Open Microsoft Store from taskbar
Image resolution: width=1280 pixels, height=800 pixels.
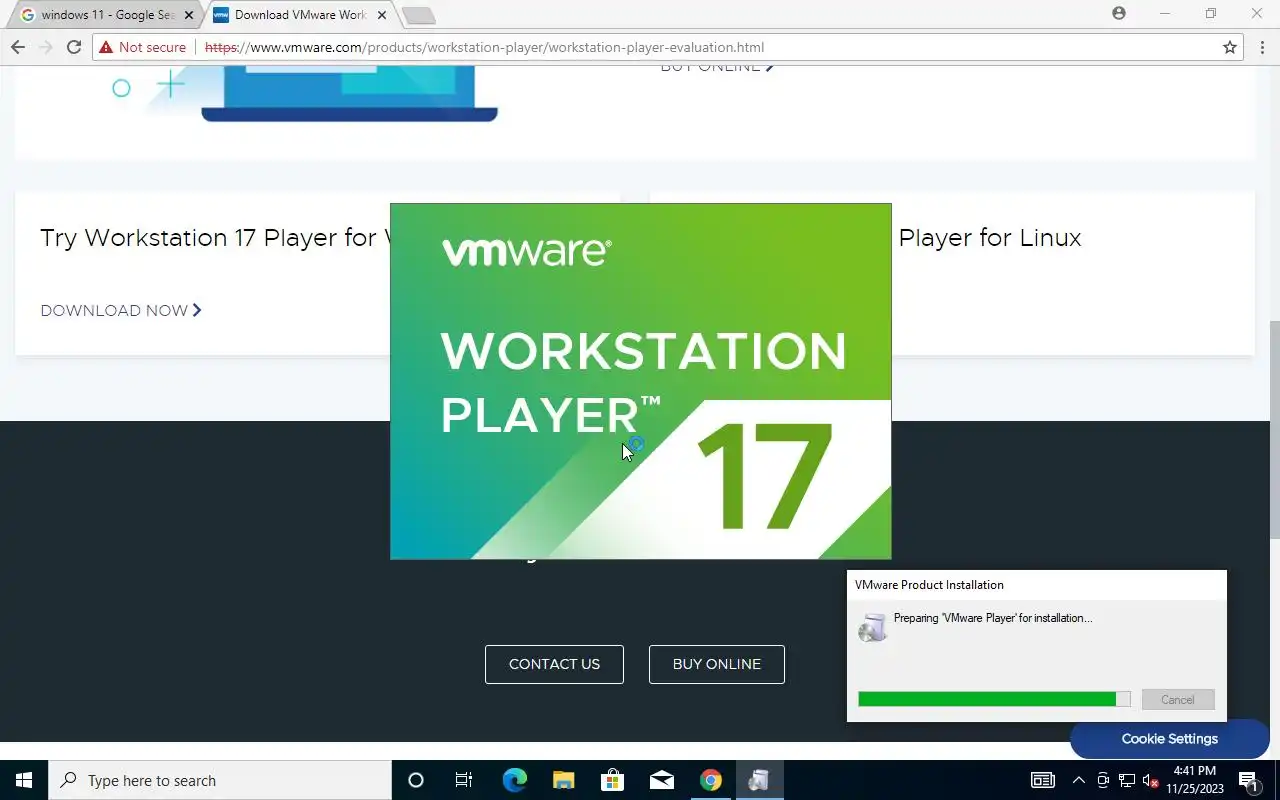[612, 780]
